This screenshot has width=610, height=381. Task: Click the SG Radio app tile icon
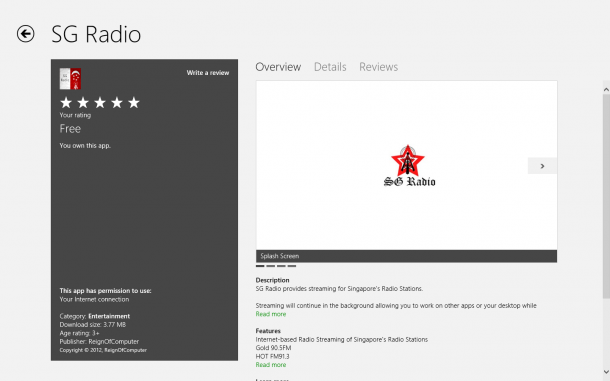tap(70, 79)
